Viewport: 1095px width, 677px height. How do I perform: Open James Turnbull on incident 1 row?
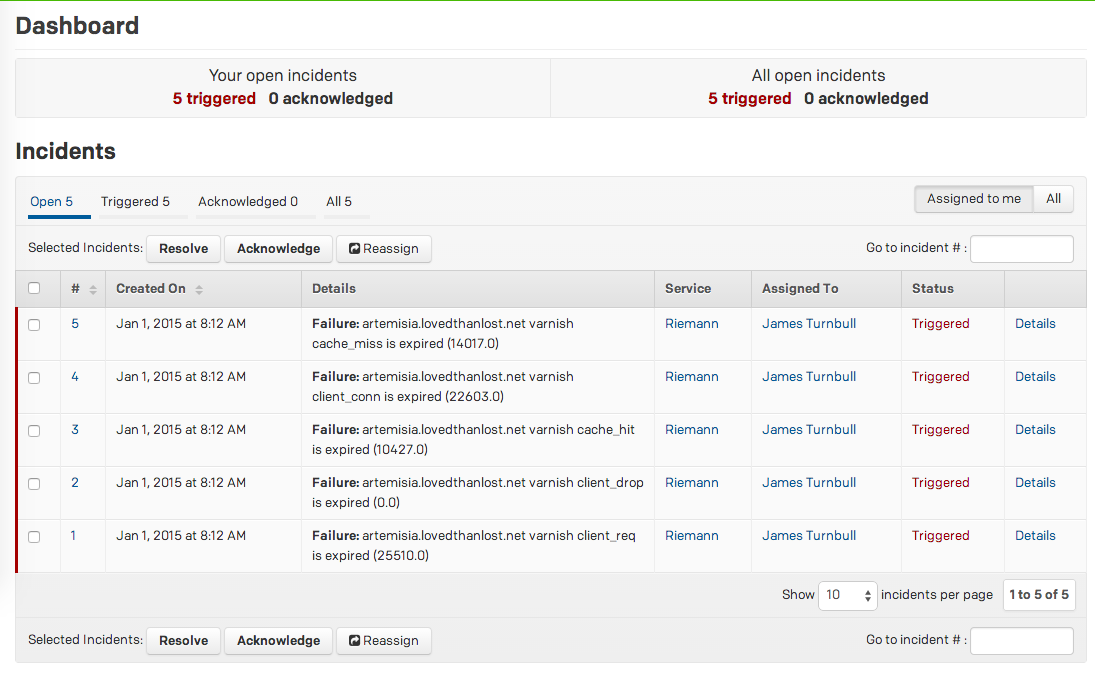click(x=809, y=537)
